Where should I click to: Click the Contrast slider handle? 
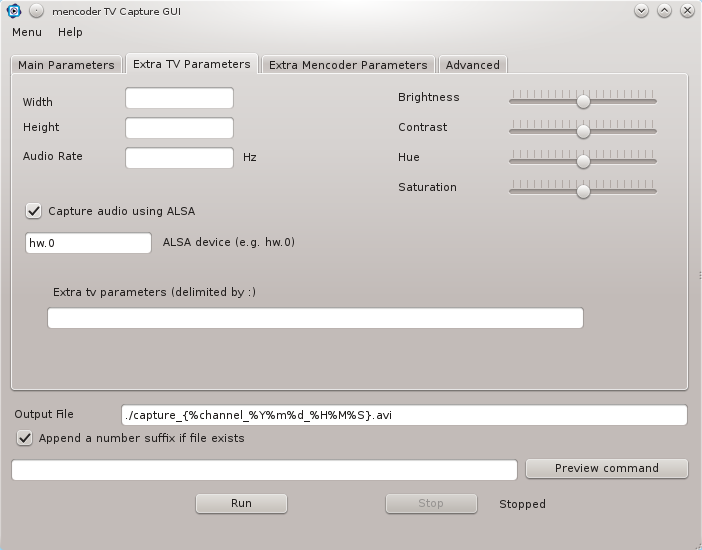(583, 131)
